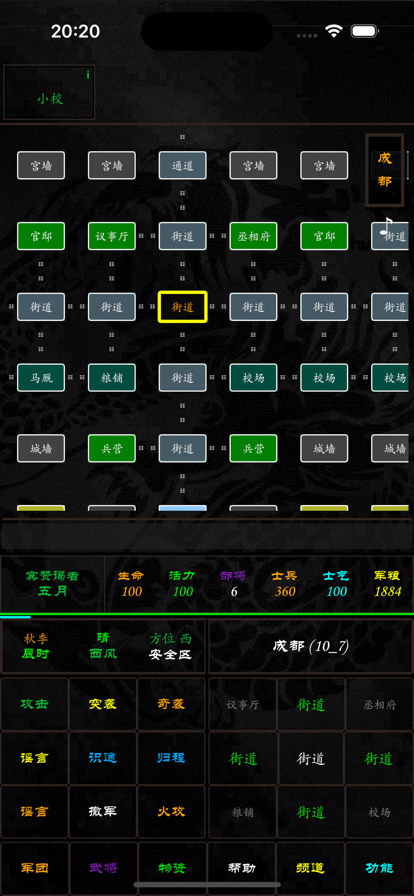Open the 成都 vertical city label
Viewport: 414px width, 896px height.
(385, 170)
